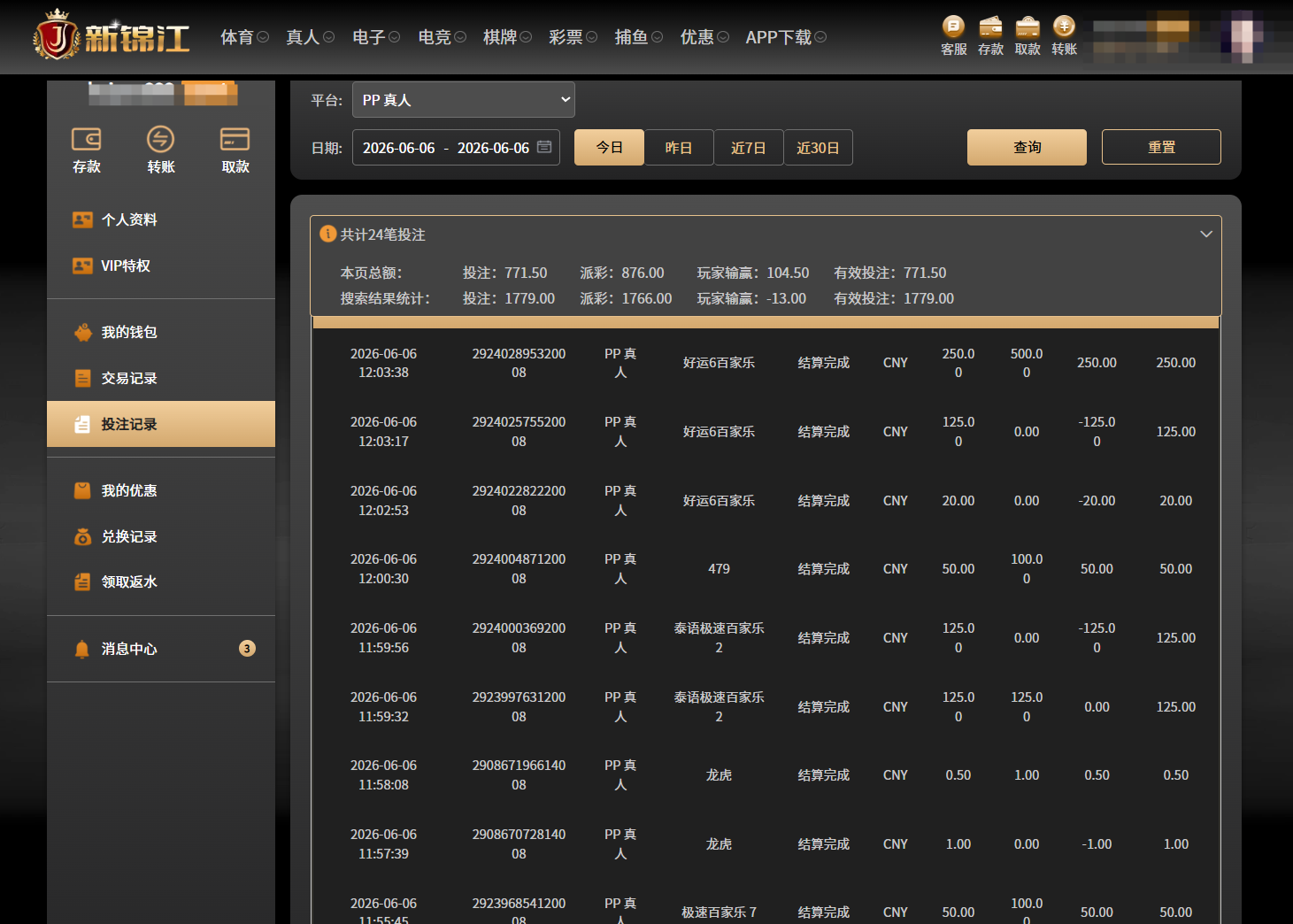
Task: Click the sidebar 取款 withdraw icon
Action: [x=235, y=139]
